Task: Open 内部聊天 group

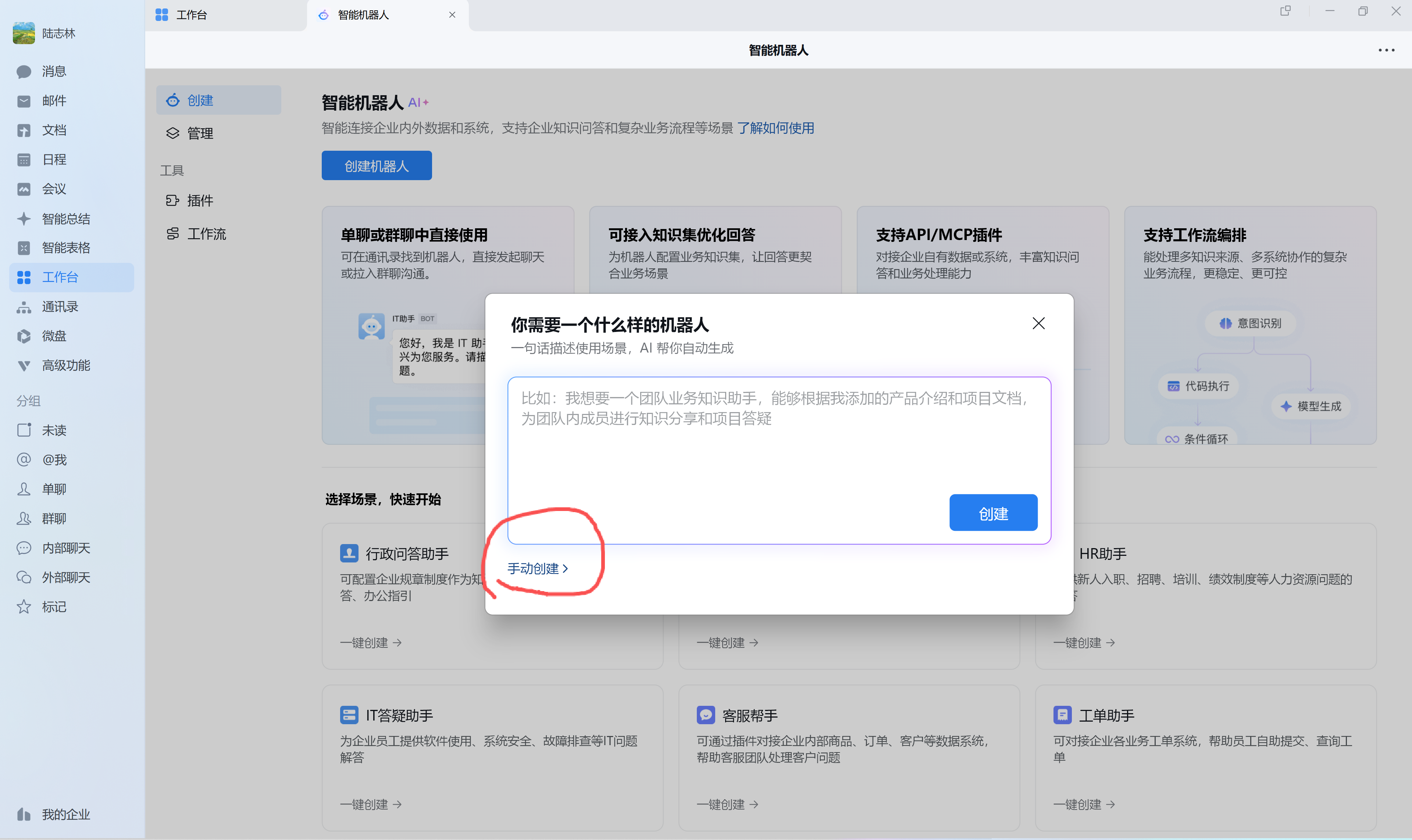Action: click(x=71, y=548)
